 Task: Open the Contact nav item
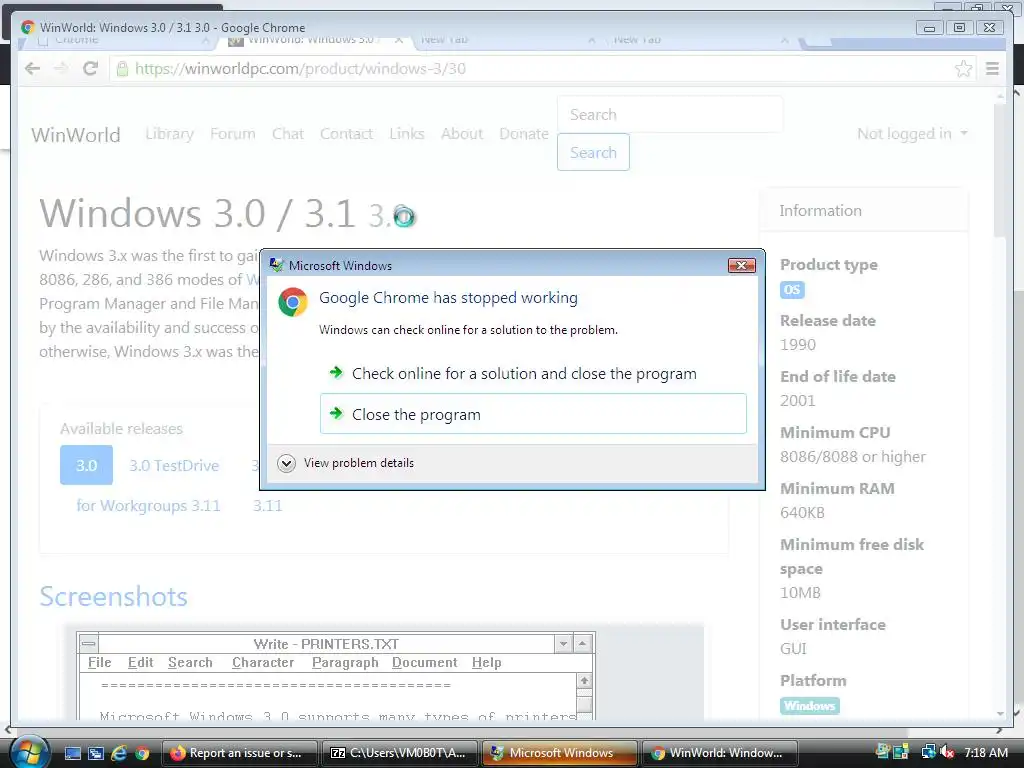[x=346, y=134]
